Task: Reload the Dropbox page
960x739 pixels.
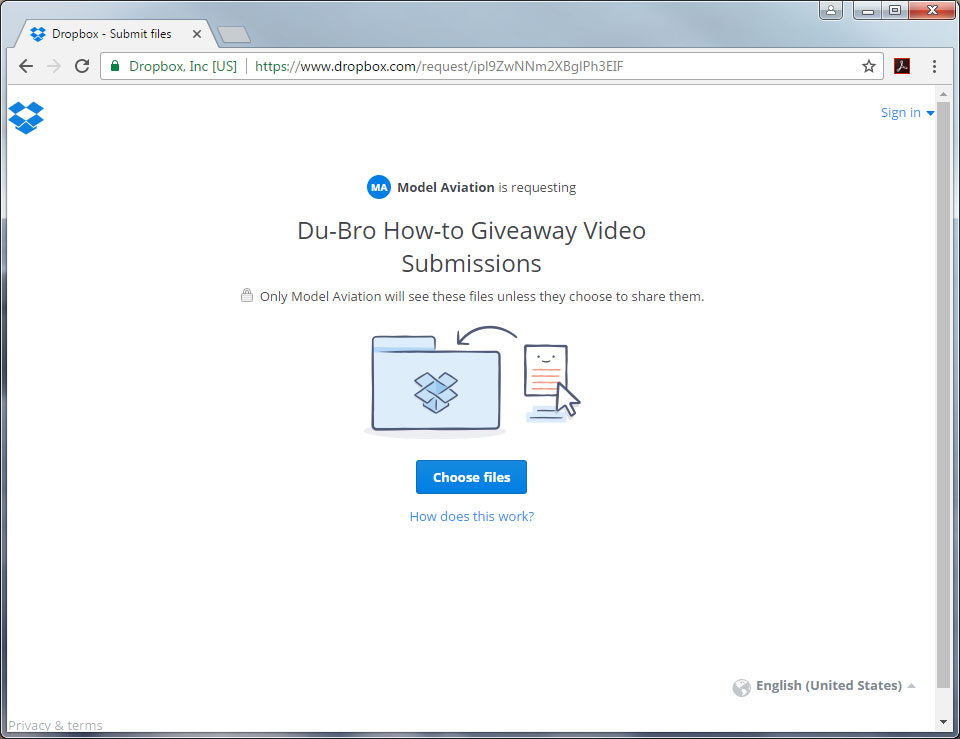Action: (x=82, y=66)
